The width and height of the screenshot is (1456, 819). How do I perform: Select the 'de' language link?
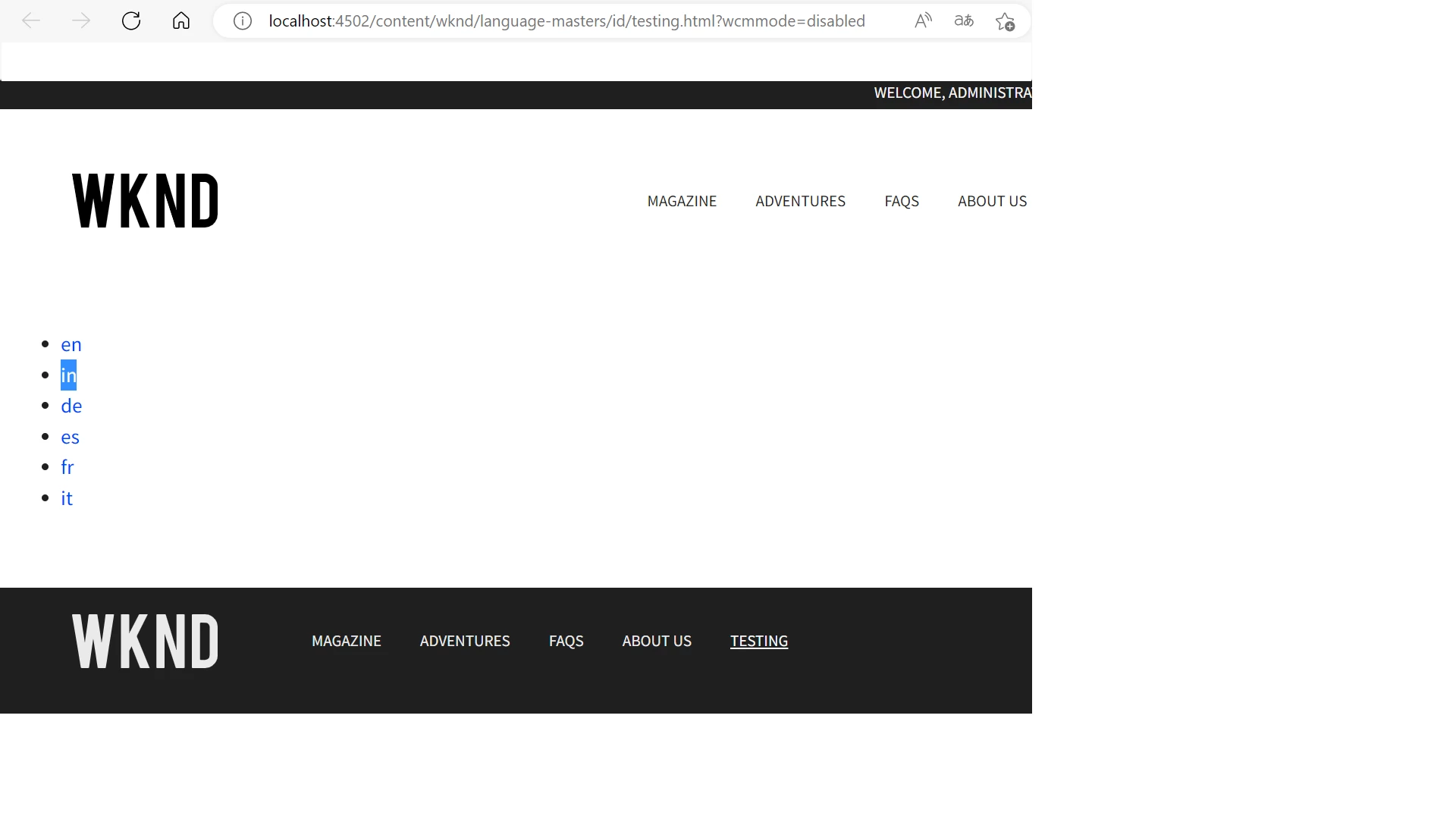click(71, 406)
